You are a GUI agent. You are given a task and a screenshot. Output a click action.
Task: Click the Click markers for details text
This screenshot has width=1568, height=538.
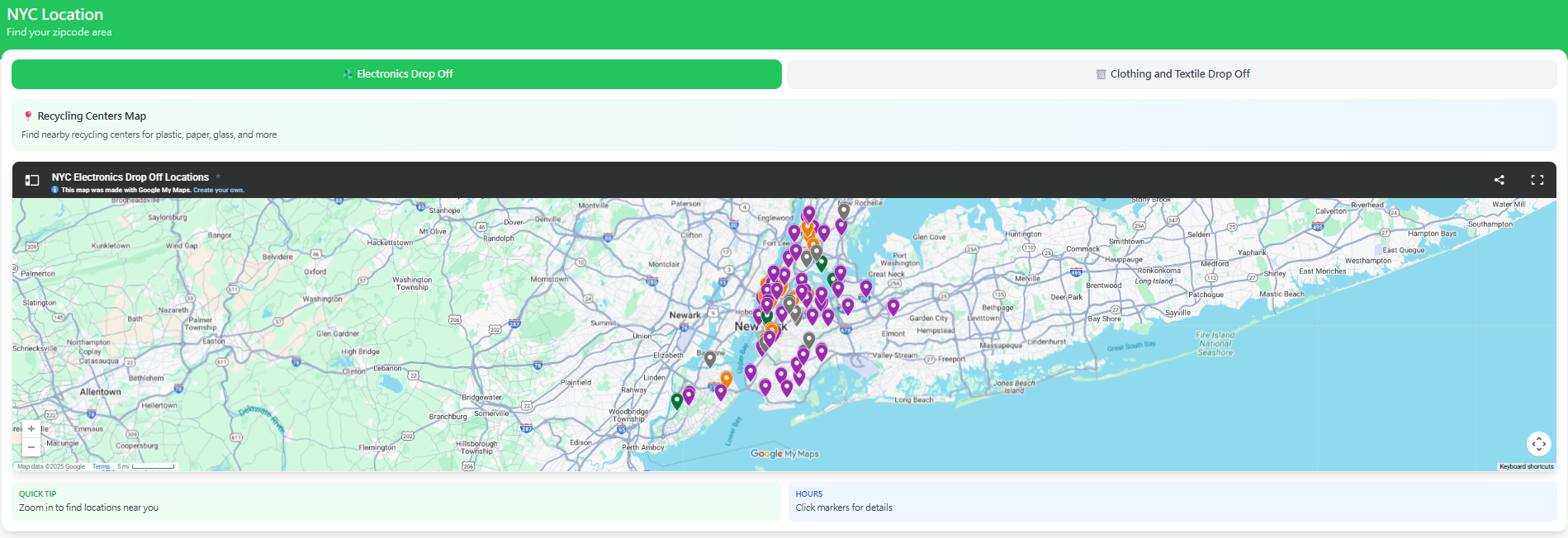click(844, 508)
